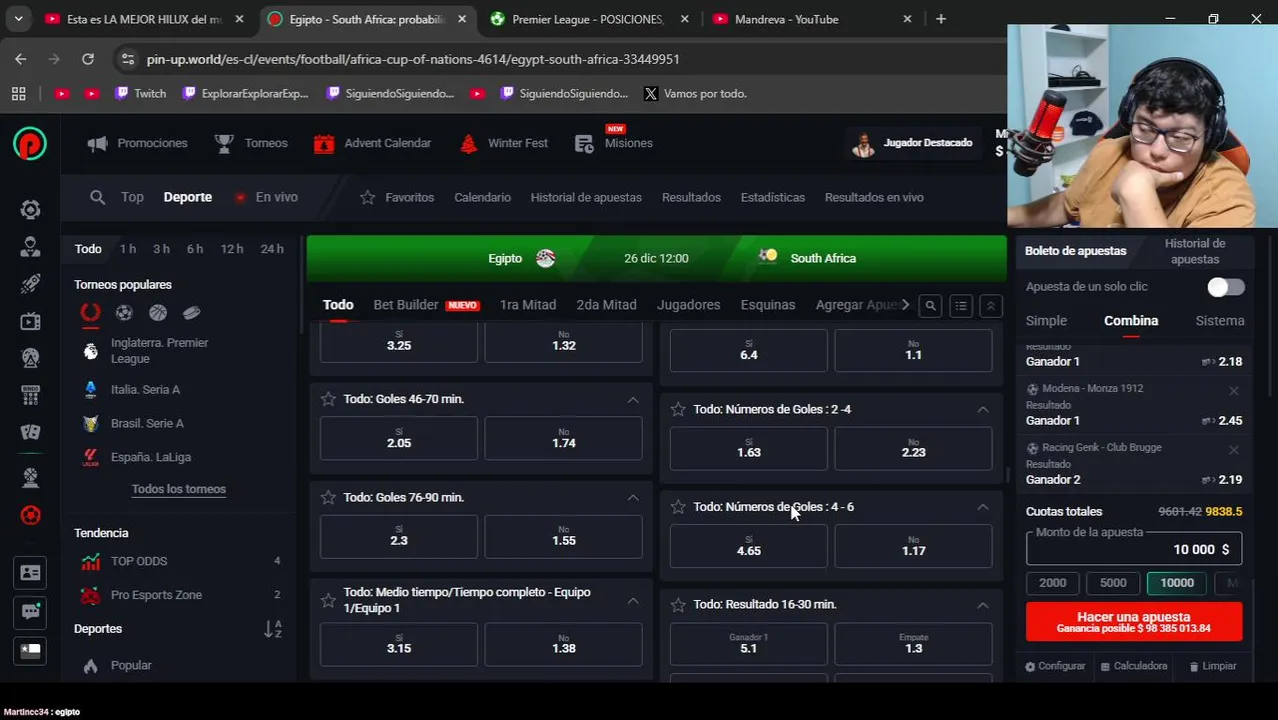Open the Esquinas tab
1278x720 pixels.
click(x=768, y=305)
